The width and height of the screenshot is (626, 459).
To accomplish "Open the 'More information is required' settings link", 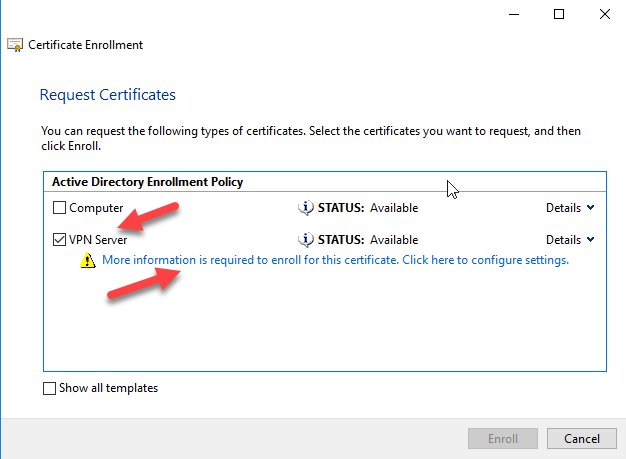I will [335, 260].
